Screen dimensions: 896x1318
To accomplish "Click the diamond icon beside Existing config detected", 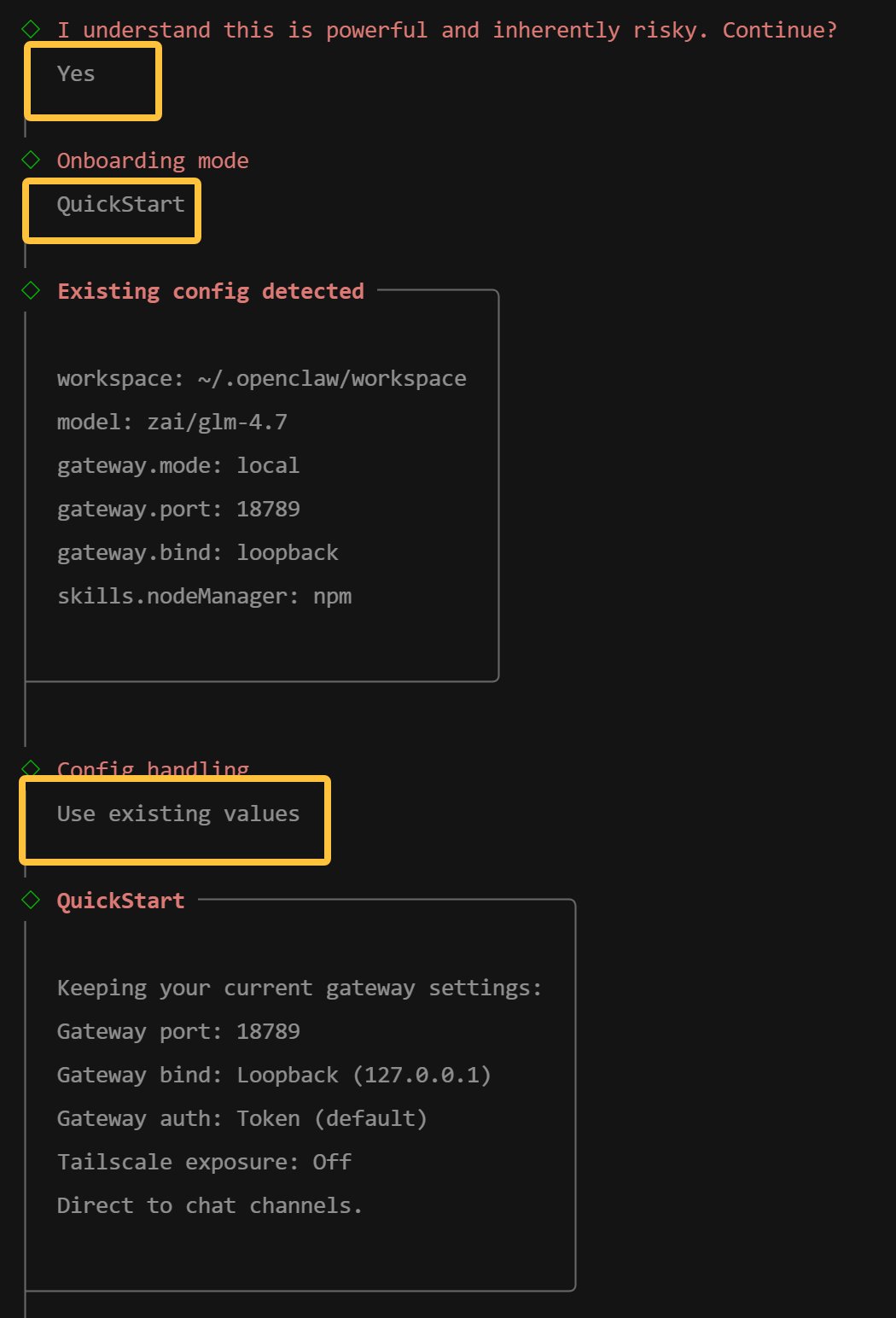I will (x=32, y=290).
